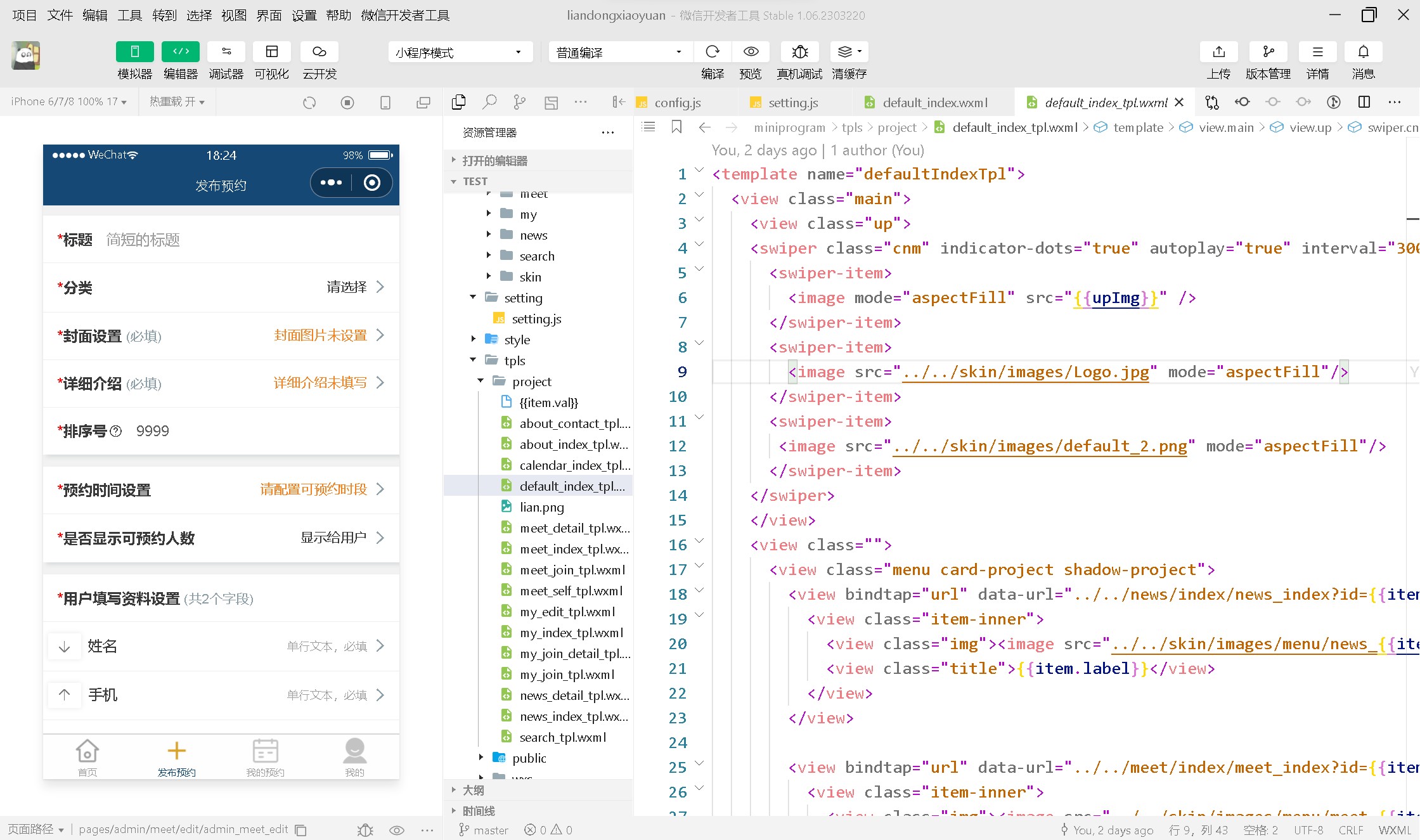Image resolution: width=1420 pixels, height=840 pixels.
Task: Open the normal compile (普通编译) dropdown
Action: 618,53
